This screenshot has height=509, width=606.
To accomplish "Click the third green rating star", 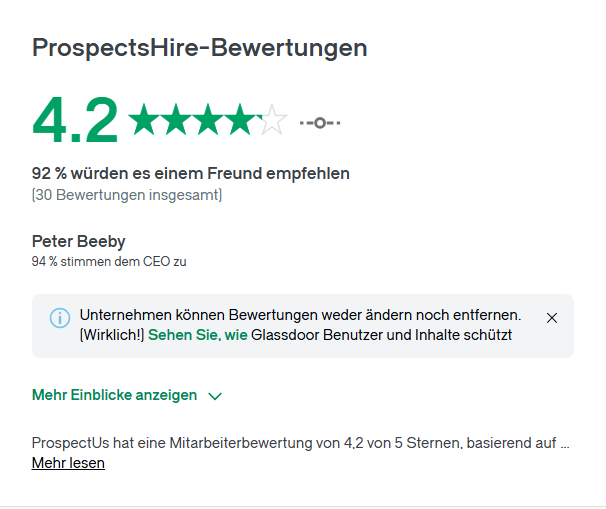I will pyautogui.click(x=208, y=119).
